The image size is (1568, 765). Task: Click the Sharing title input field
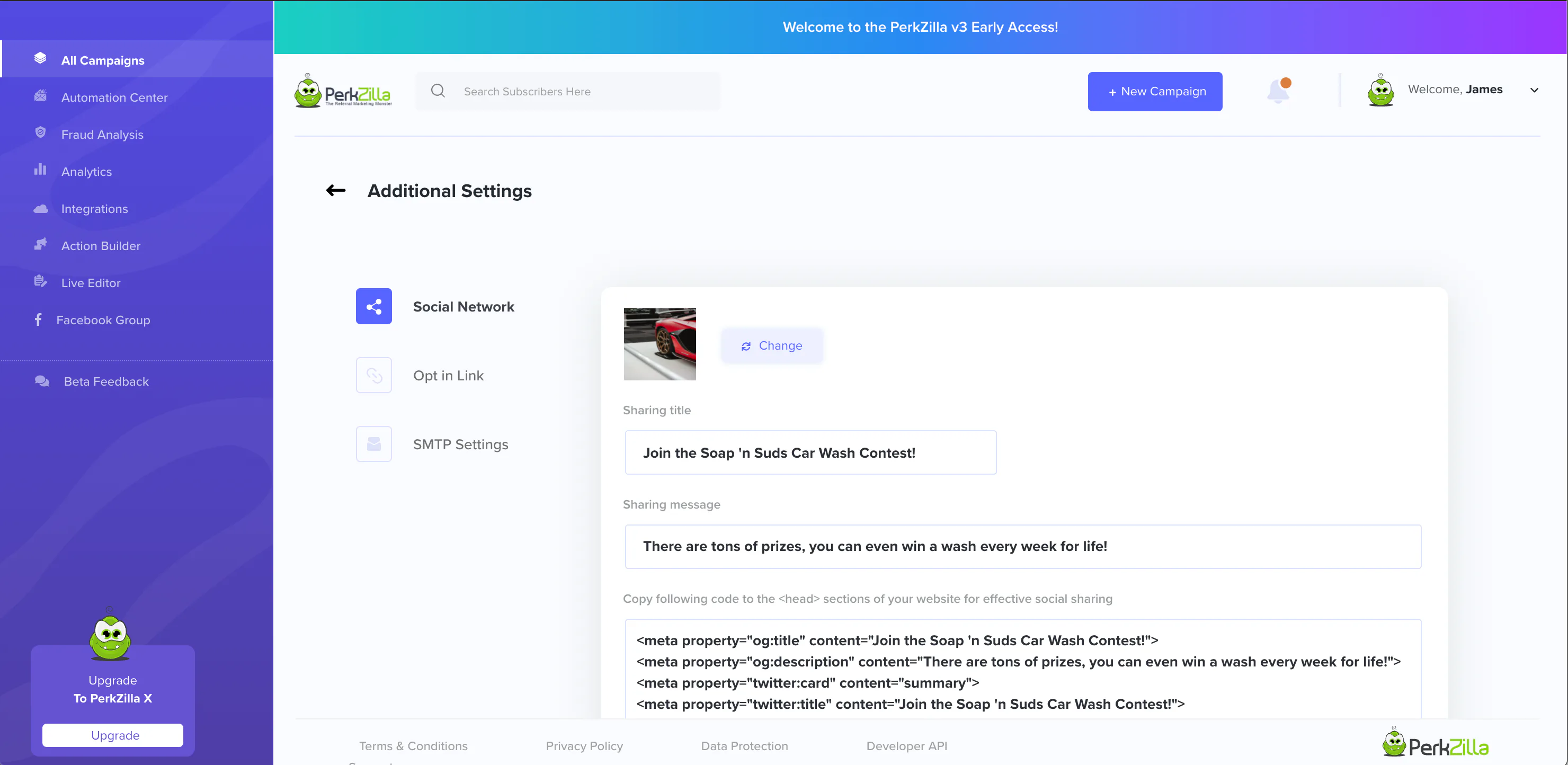coord(811,452)
